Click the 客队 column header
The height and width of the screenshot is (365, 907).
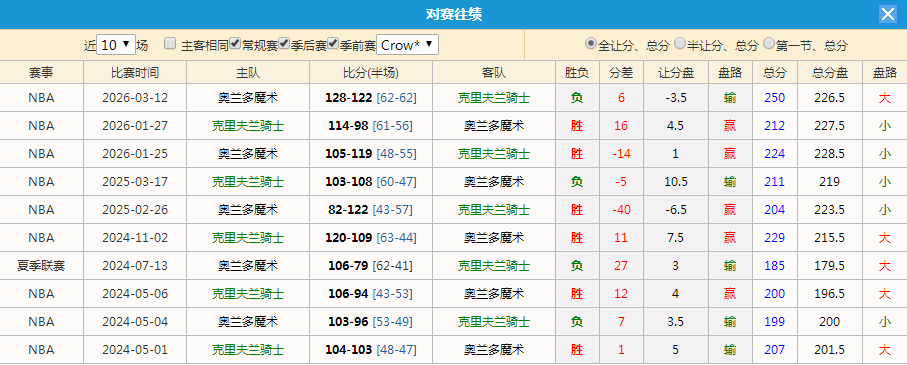click(494, 72)
